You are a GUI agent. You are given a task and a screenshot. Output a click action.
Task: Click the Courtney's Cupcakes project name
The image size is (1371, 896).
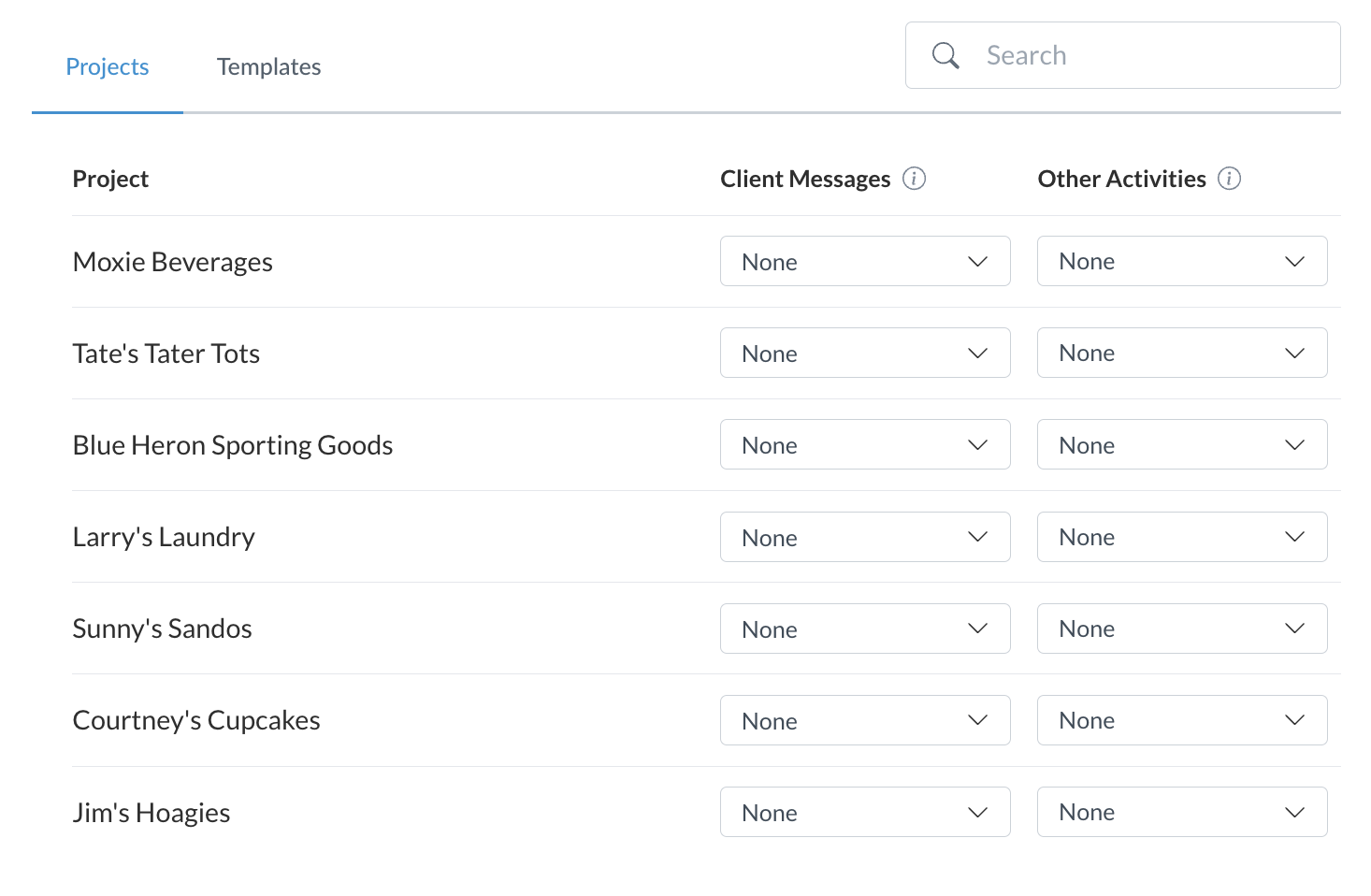pyautogui.click(x=196, y=720)
